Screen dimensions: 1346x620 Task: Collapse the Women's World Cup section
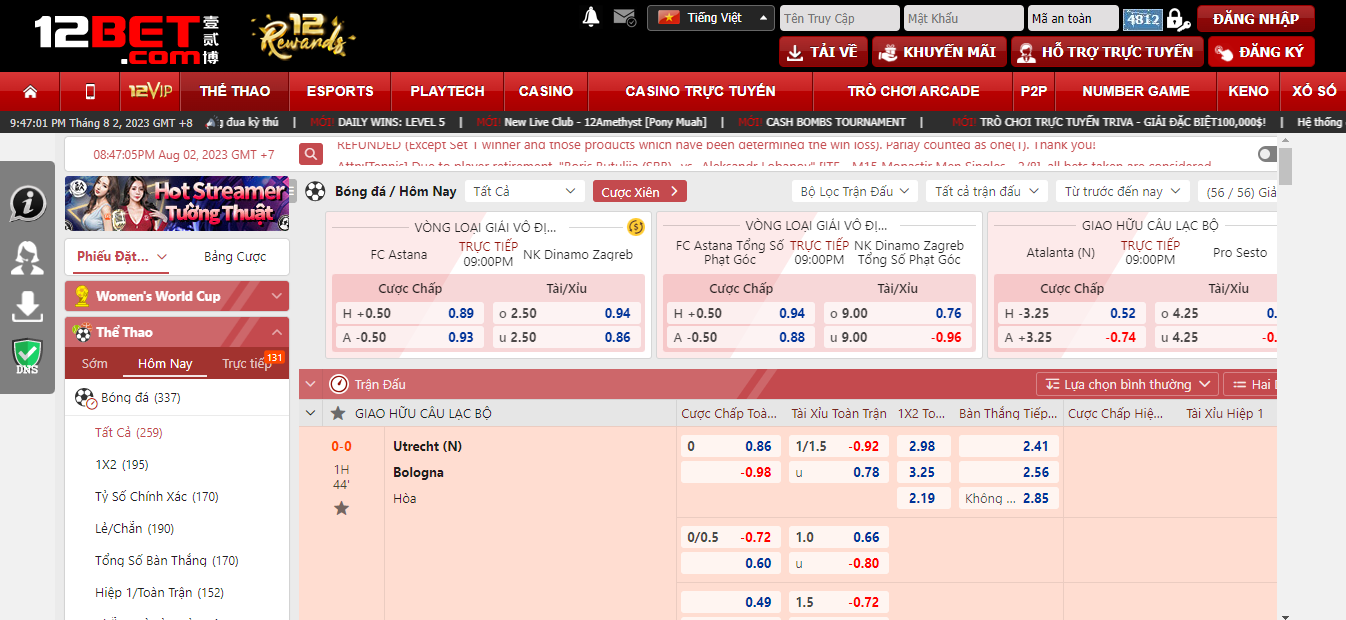pos(276,296)
